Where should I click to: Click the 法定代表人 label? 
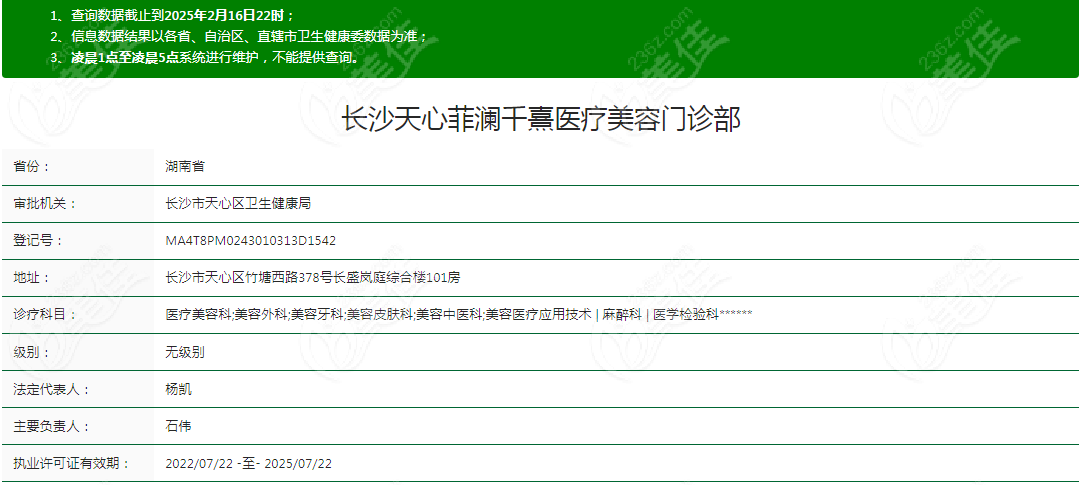(x=51, y=389)
